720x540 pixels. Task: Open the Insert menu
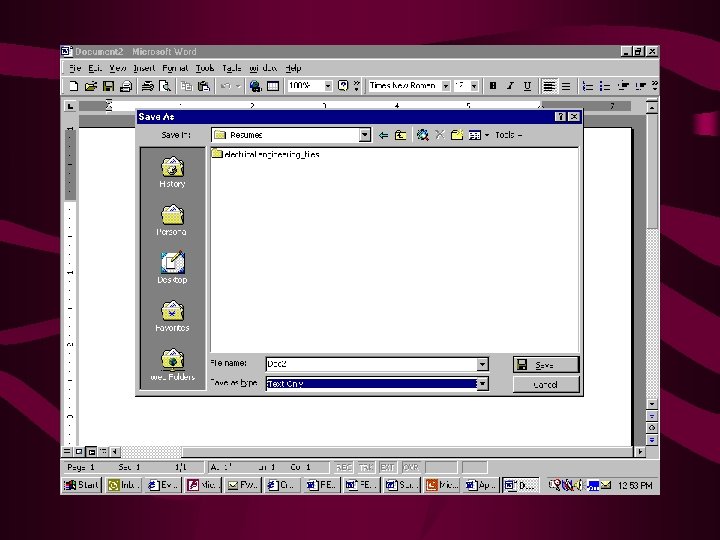(x=144, y=68)
